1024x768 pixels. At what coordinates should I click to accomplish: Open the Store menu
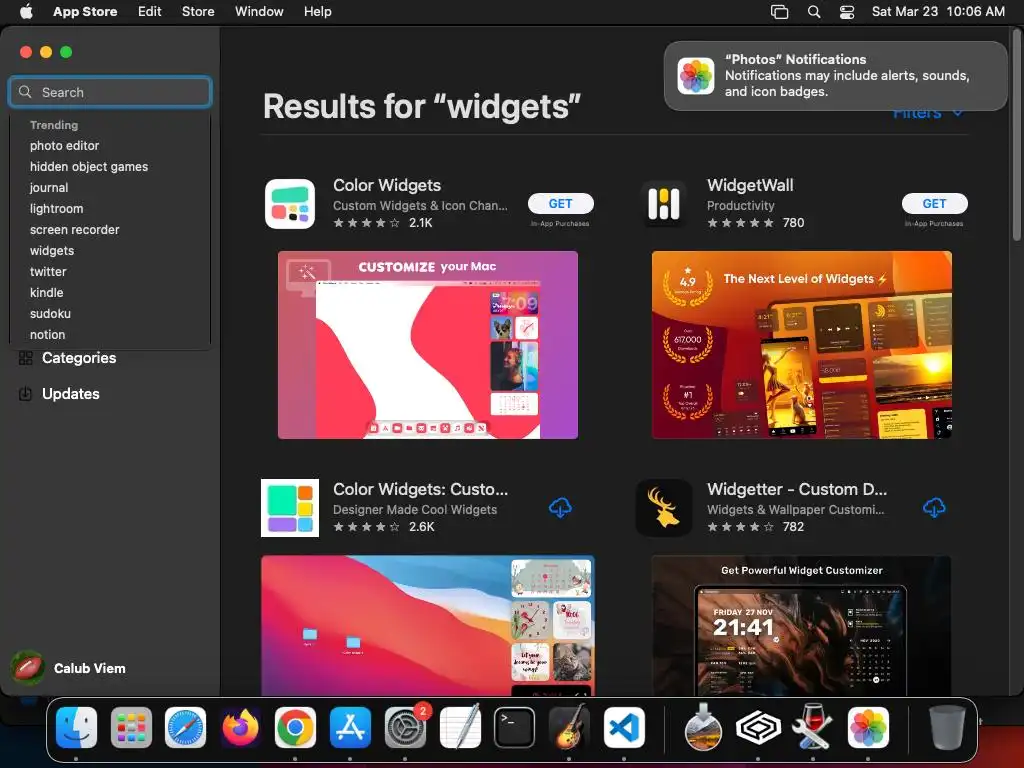click(198, 11)
